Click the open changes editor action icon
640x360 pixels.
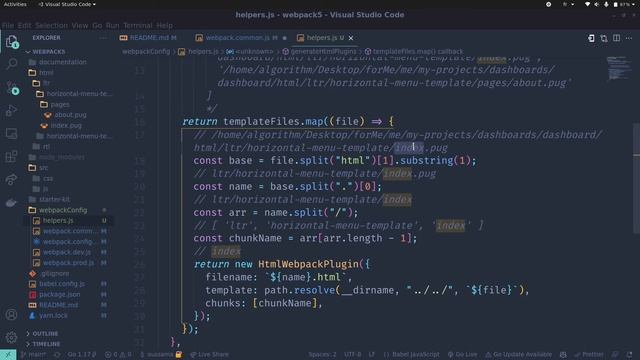click(x=591, y=38)
